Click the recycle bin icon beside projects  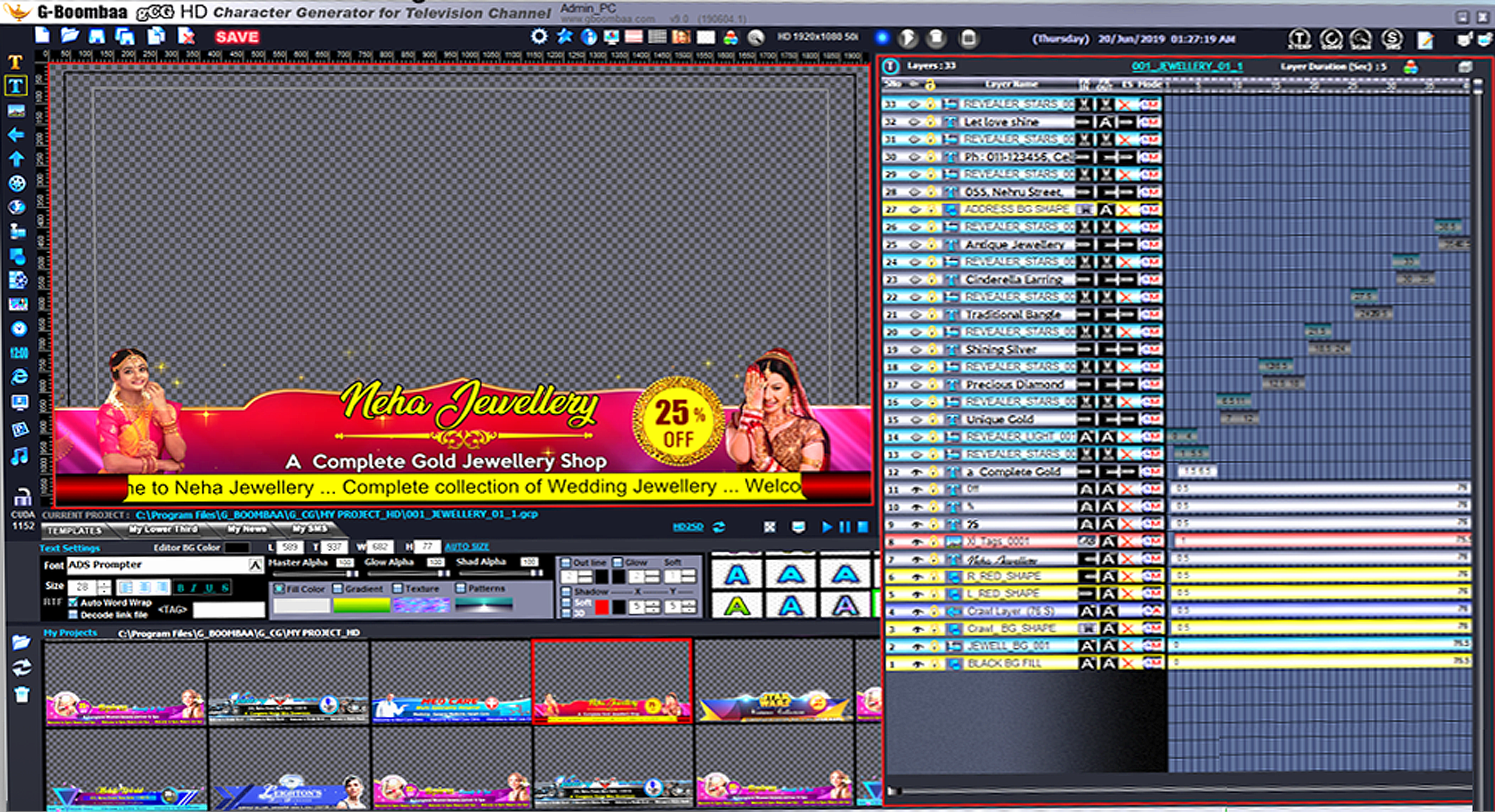point(22,694)
